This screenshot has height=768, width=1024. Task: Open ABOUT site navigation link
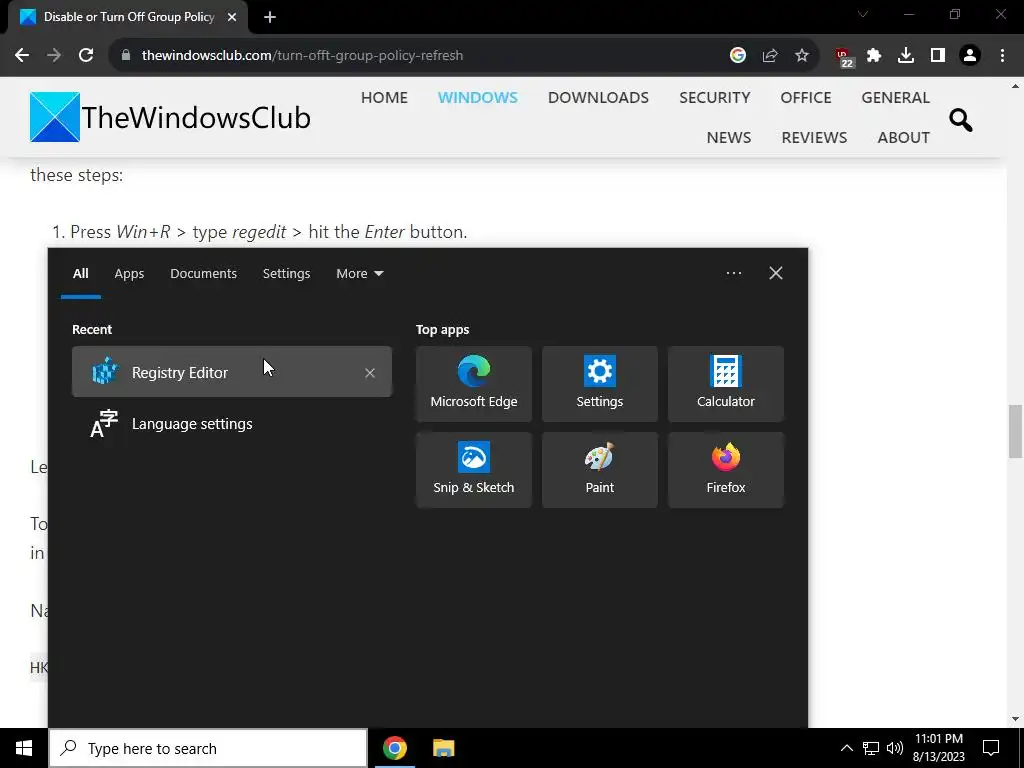coord(903,137)
